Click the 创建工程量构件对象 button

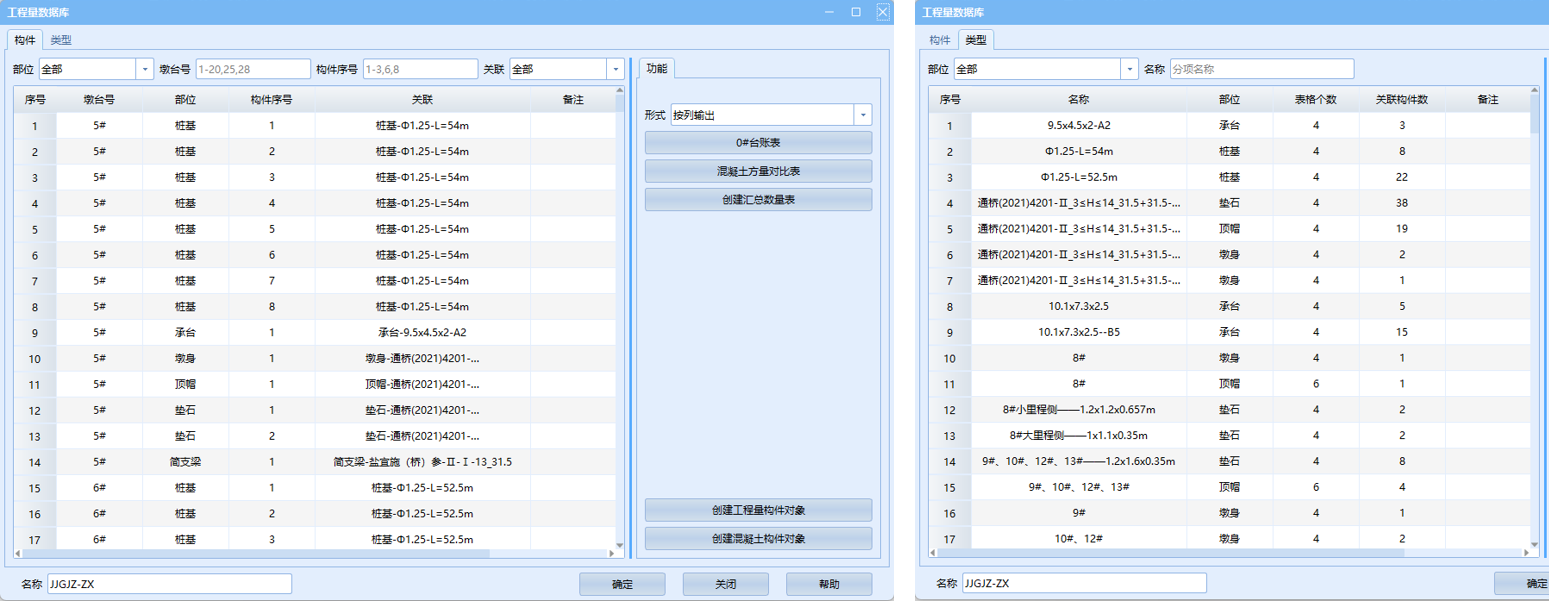click(x=758, y=510)
